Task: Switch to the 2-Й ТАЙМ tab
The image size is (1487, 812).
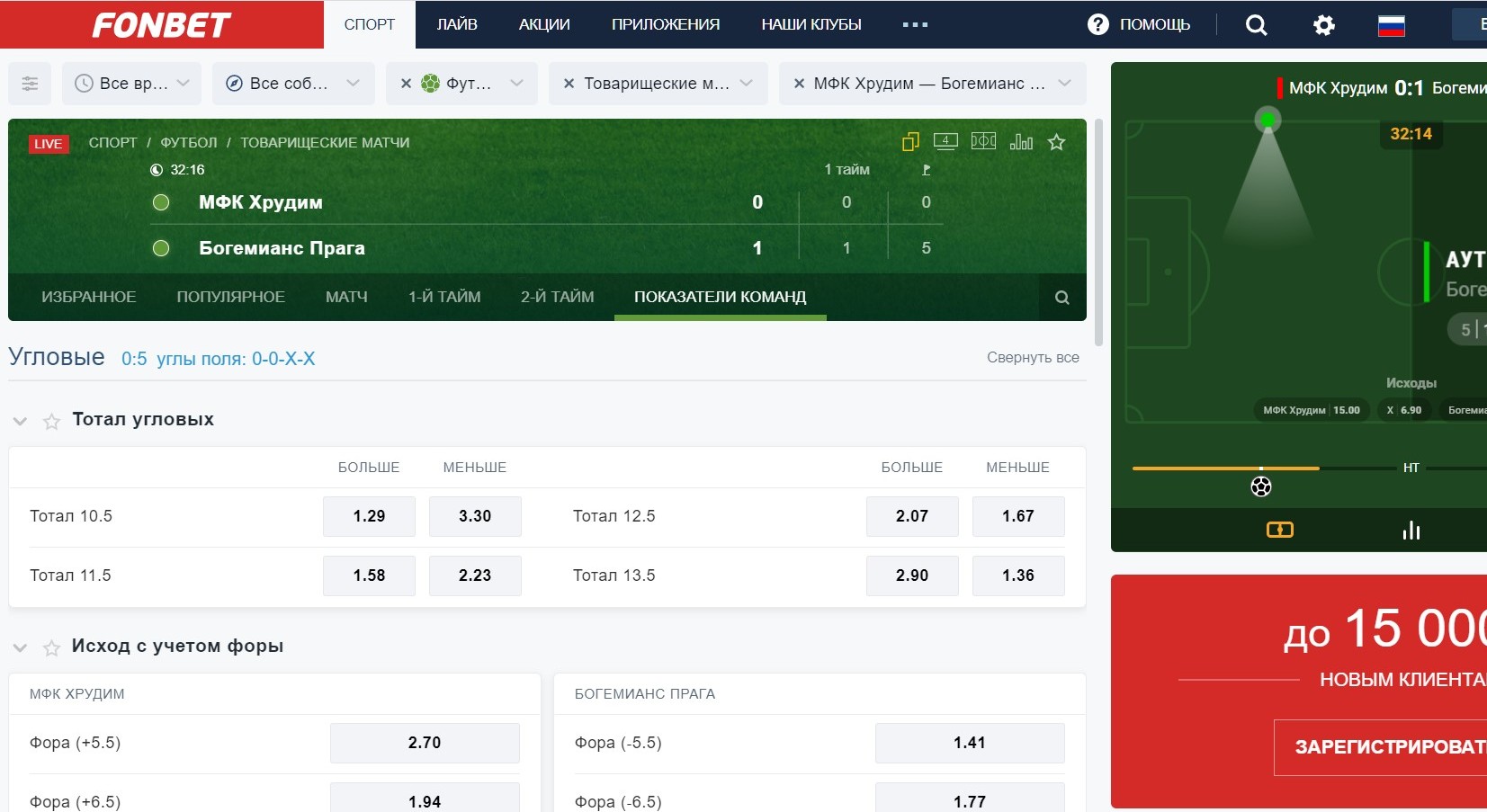Action: (557, 297)
